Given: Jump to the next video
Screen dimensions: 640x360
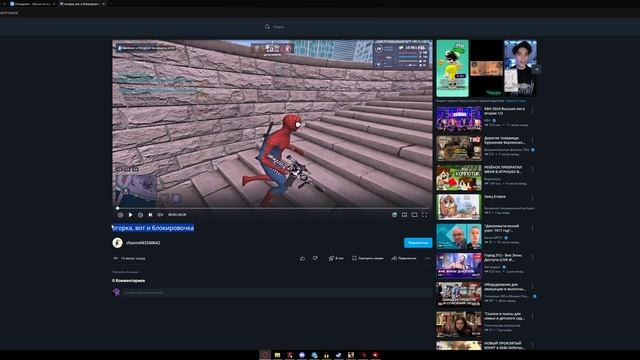Looking at the screenshot, I should click(x=150, y=215).
